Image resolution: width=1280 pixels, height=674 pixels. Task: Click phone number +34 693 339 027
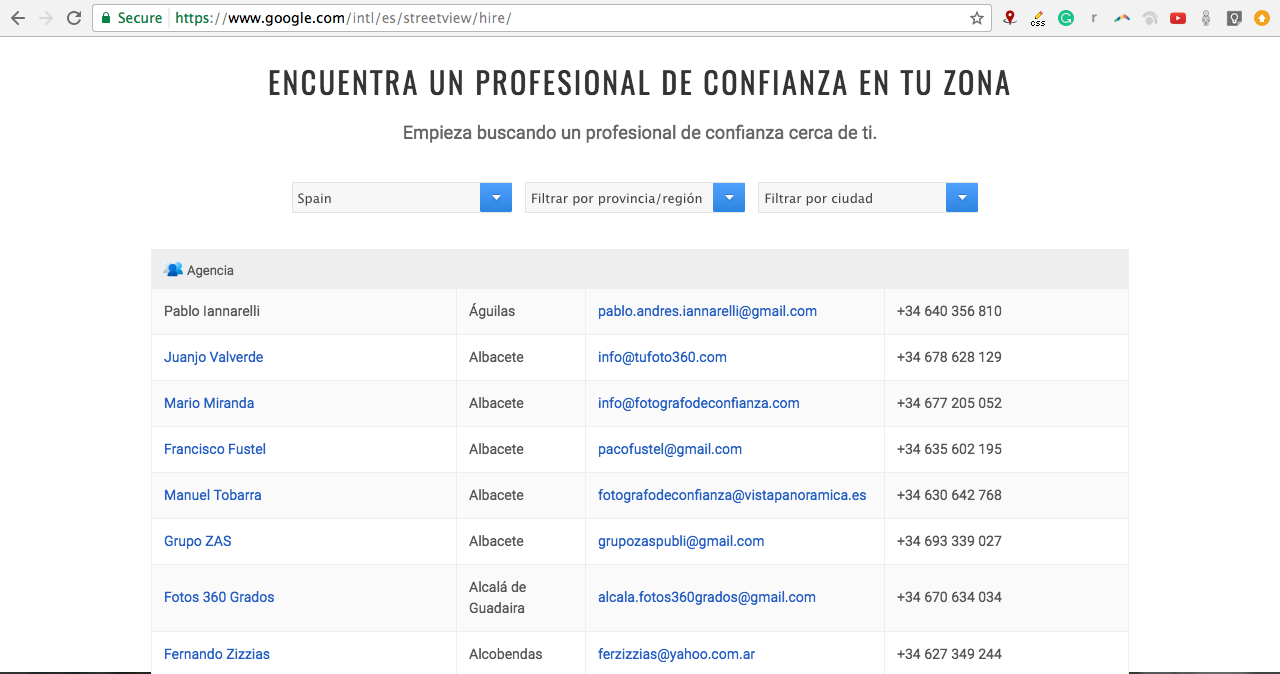(x=949, y=541)
